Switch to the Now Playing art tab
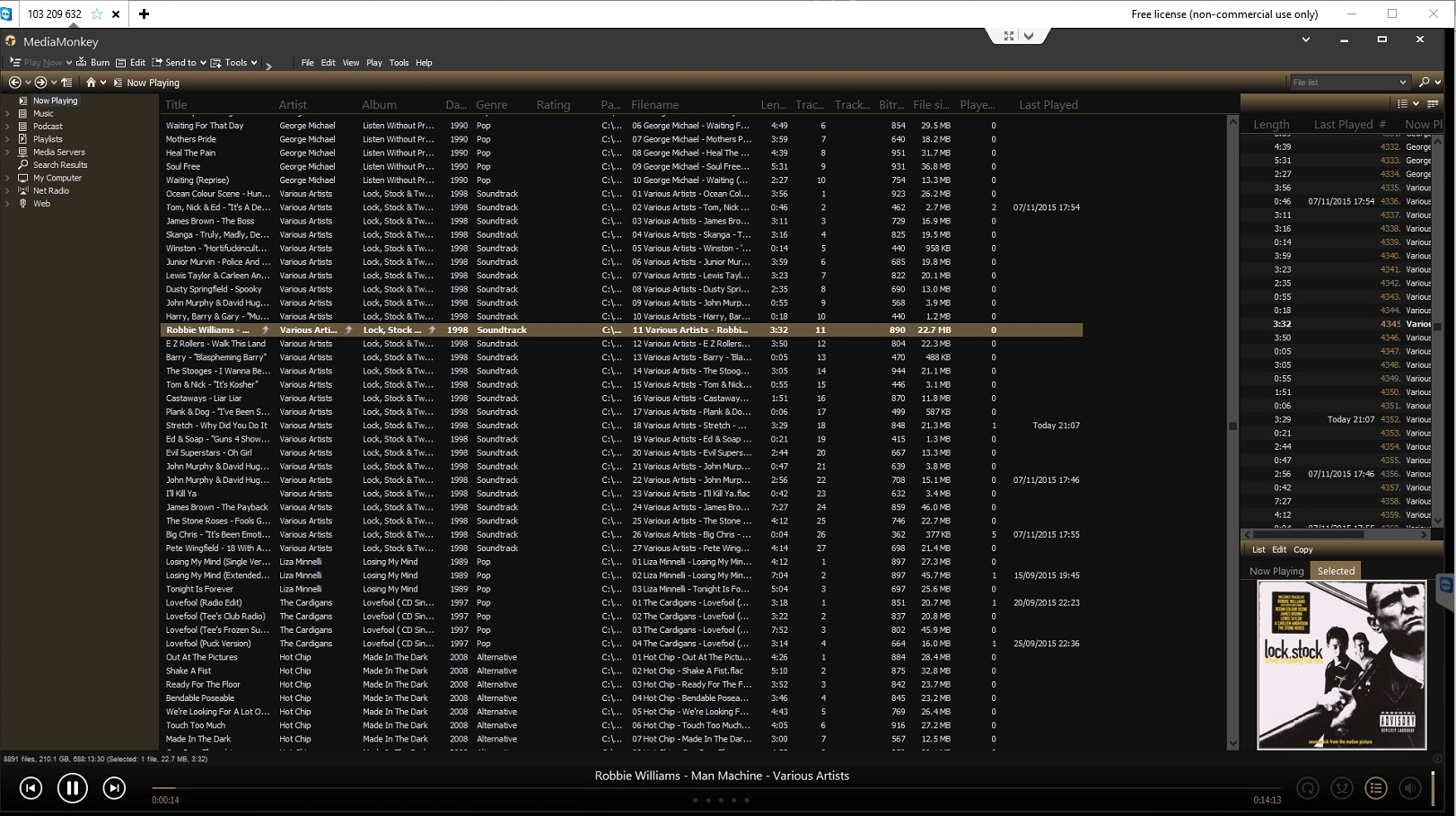The height and width of the screenshot is (816, 1456). click(x=1276, y=571)
